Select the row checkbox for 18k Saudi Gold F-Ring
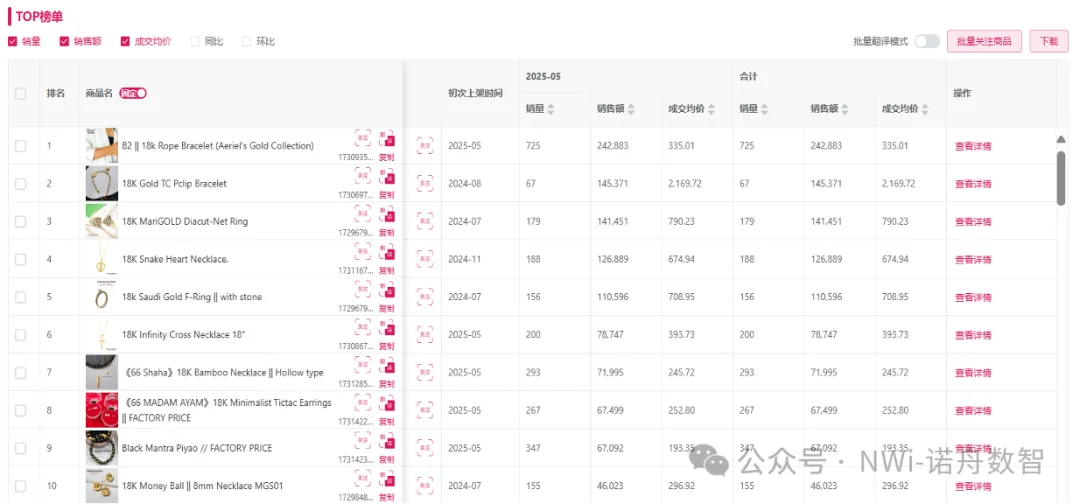The image size is (1080, 504). (x=21, y=297)
